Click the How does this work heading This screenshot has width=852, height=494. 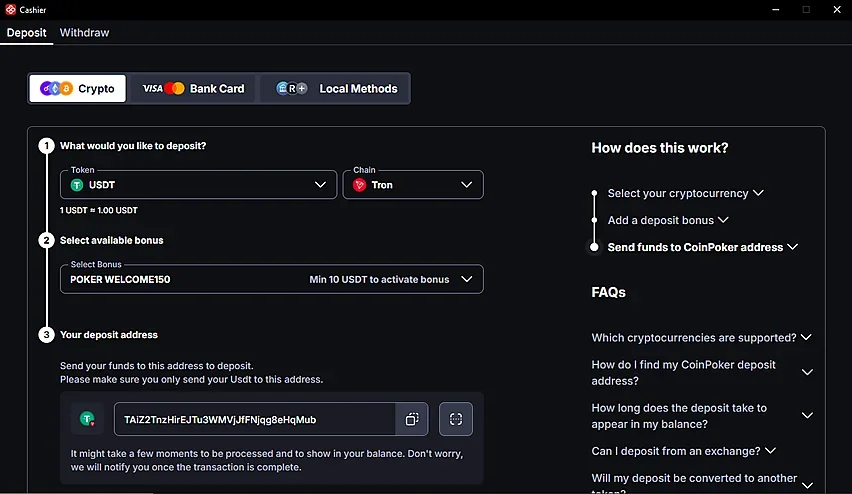click(660, 148)
